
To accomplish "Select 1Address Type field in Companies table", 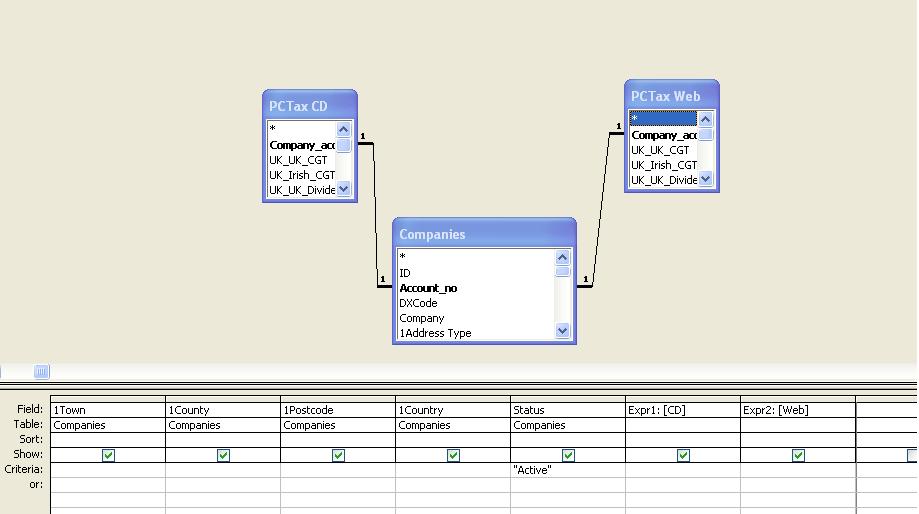I will pyautogui.click(x=476, y=333).
